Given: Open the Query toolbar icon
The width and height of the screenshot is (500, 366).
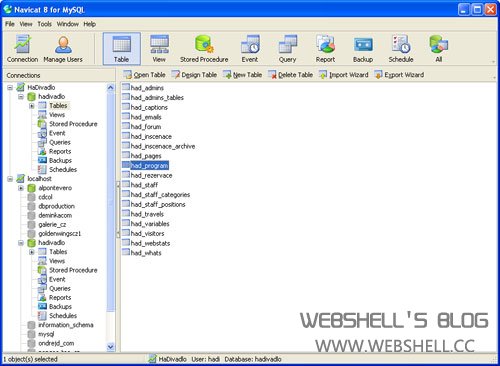Looking at the screenshot, I should click(287, 49).
